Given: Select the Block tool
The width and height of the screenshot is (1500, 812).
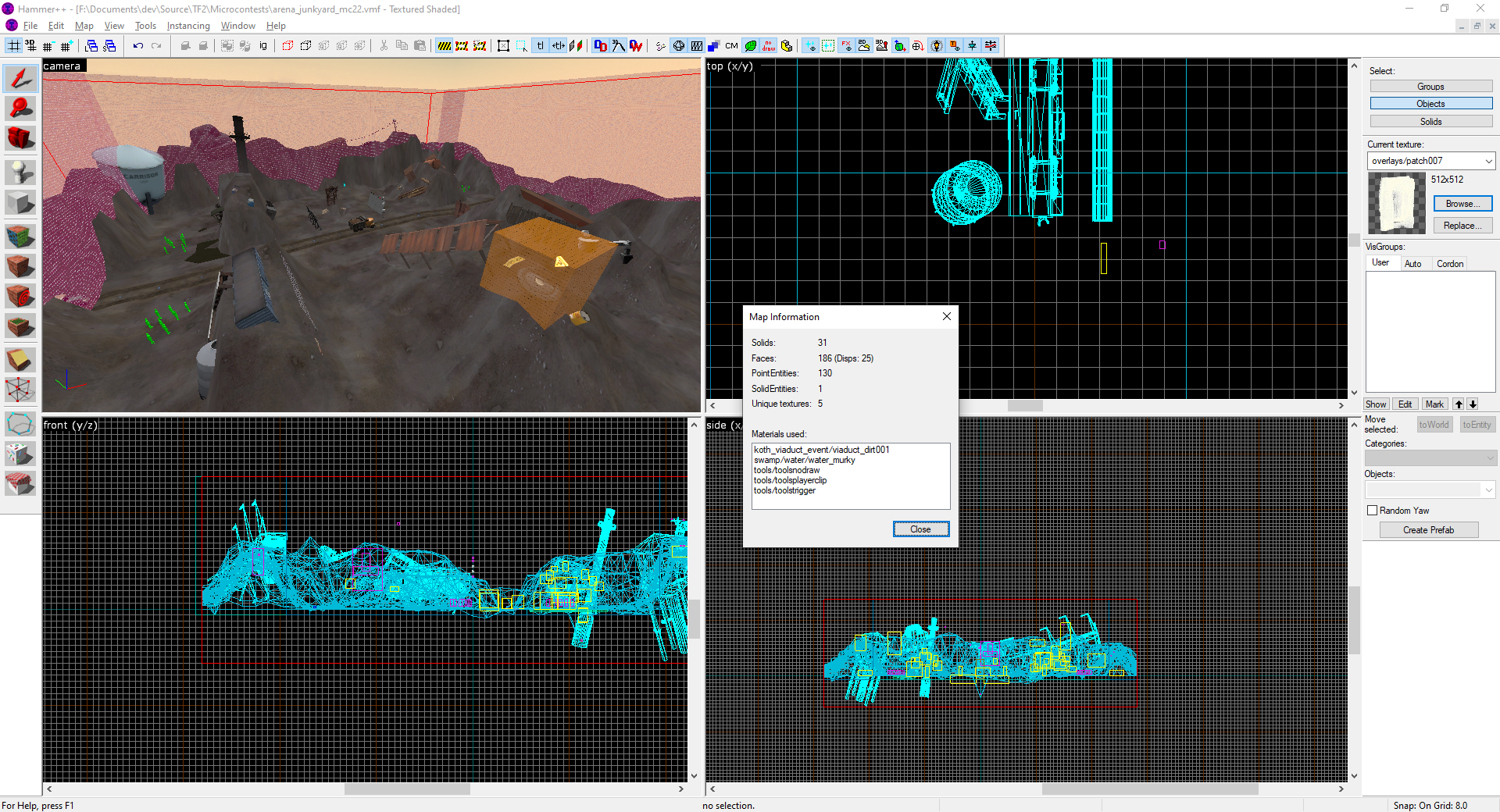Looking at the screenshot, I should click(x=20, y=202).
